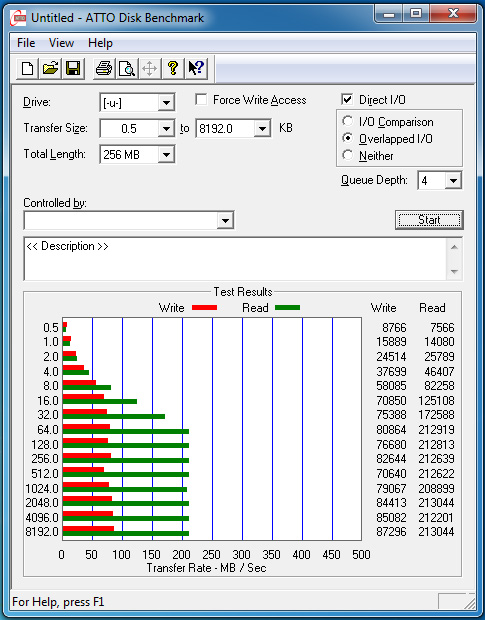Viewport: 485px width, 620px height.
Task: Click inside the Description text box
Action: [x=236, y=259]
